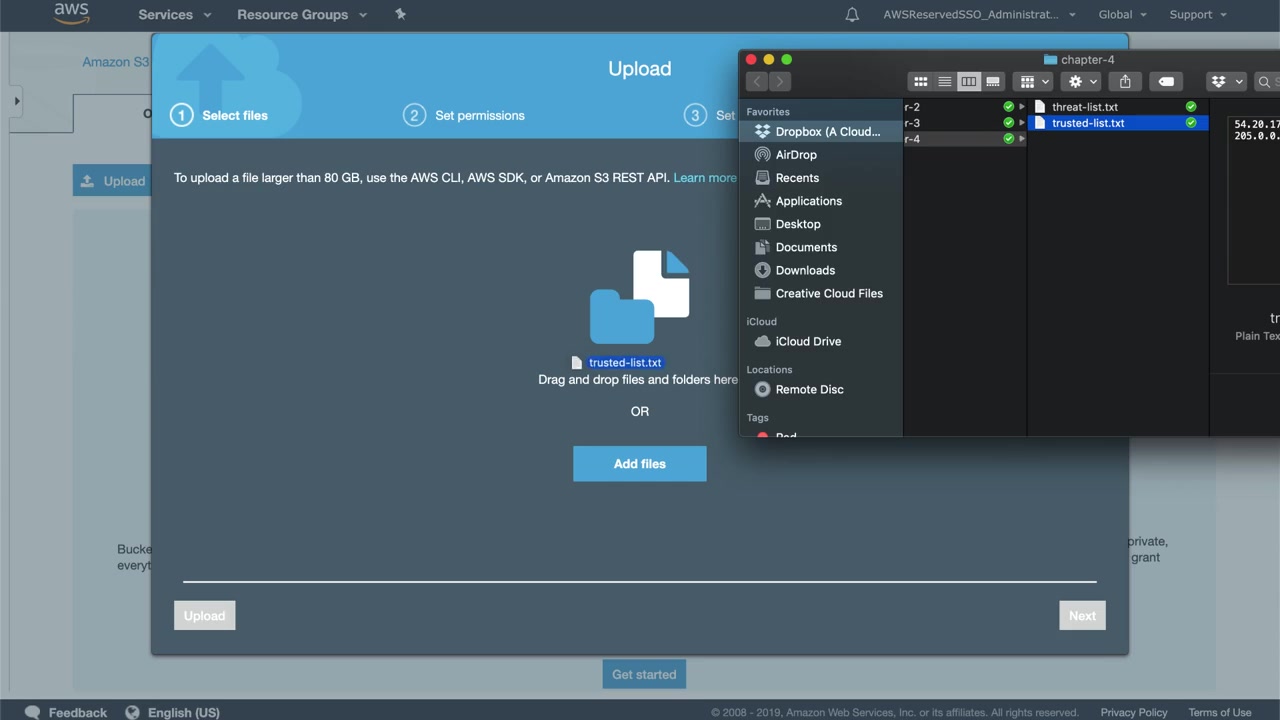Go to step 3 of upload wizard
Image resolution: width=1280 pixels, height=720 pixels.
tap(710, 115)
